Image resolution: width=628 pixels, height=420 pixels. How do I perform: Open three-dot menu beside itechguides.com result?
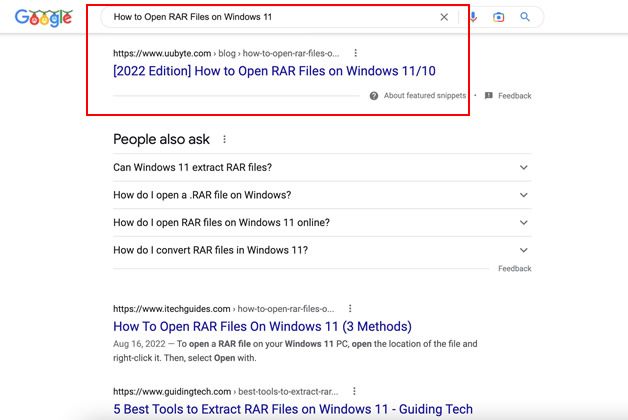350,308
